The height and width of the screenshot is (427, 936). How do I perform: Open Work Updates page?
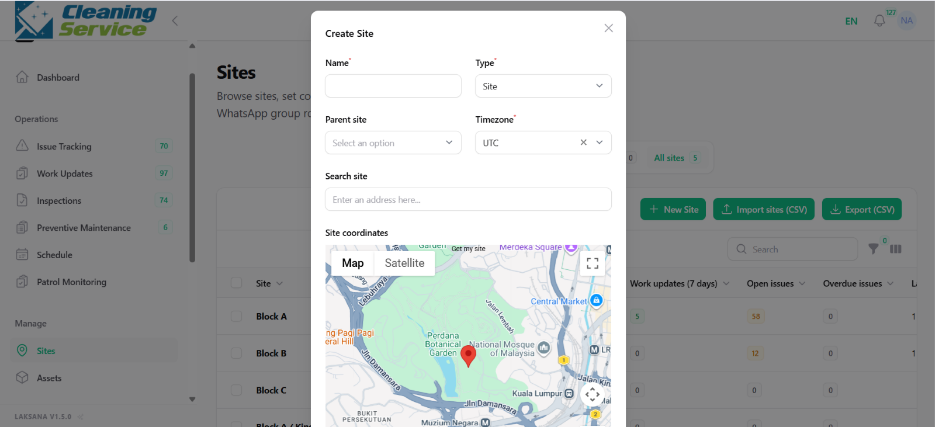coord(64,174)
